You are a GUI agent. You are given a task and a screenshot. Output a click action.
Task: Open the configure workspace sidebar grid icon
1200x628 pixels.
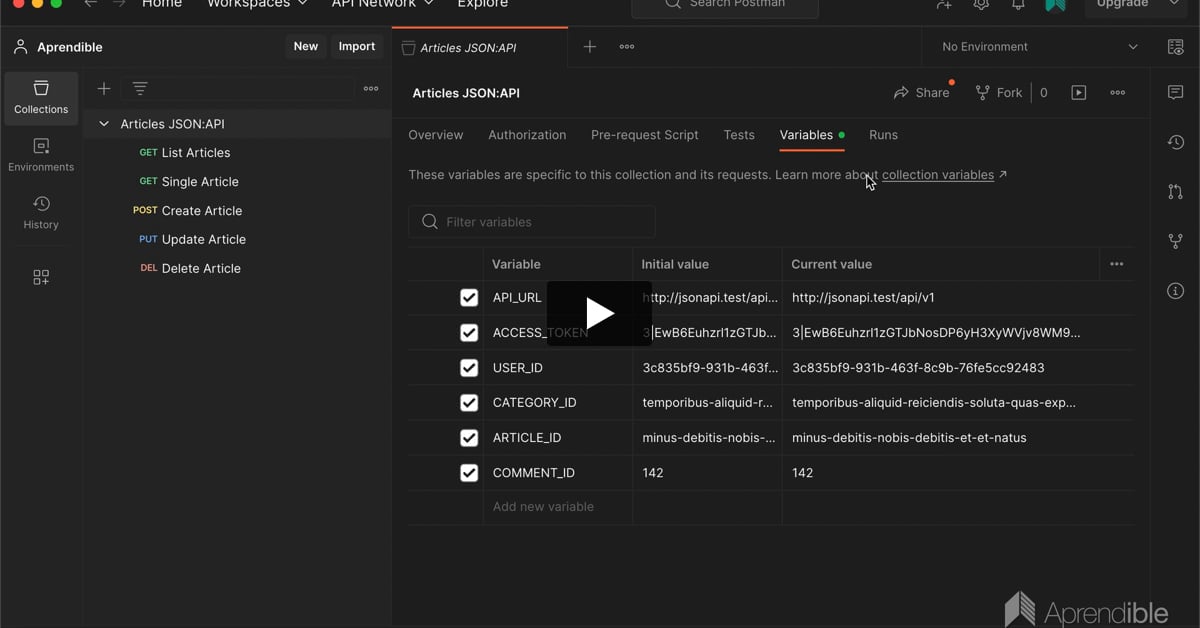coord(41,277)
